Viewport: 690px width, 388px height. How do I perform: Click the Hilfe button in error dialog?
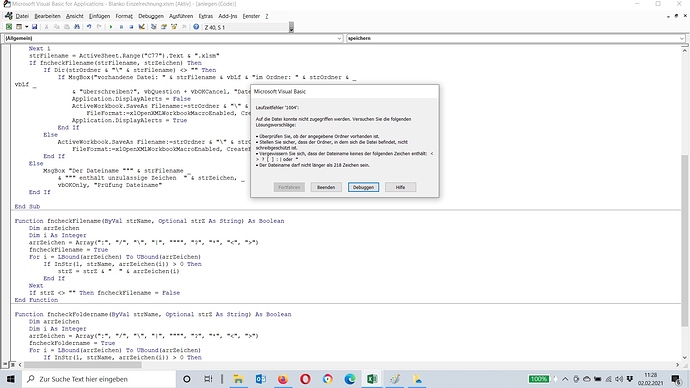click(x=400, y=187)
